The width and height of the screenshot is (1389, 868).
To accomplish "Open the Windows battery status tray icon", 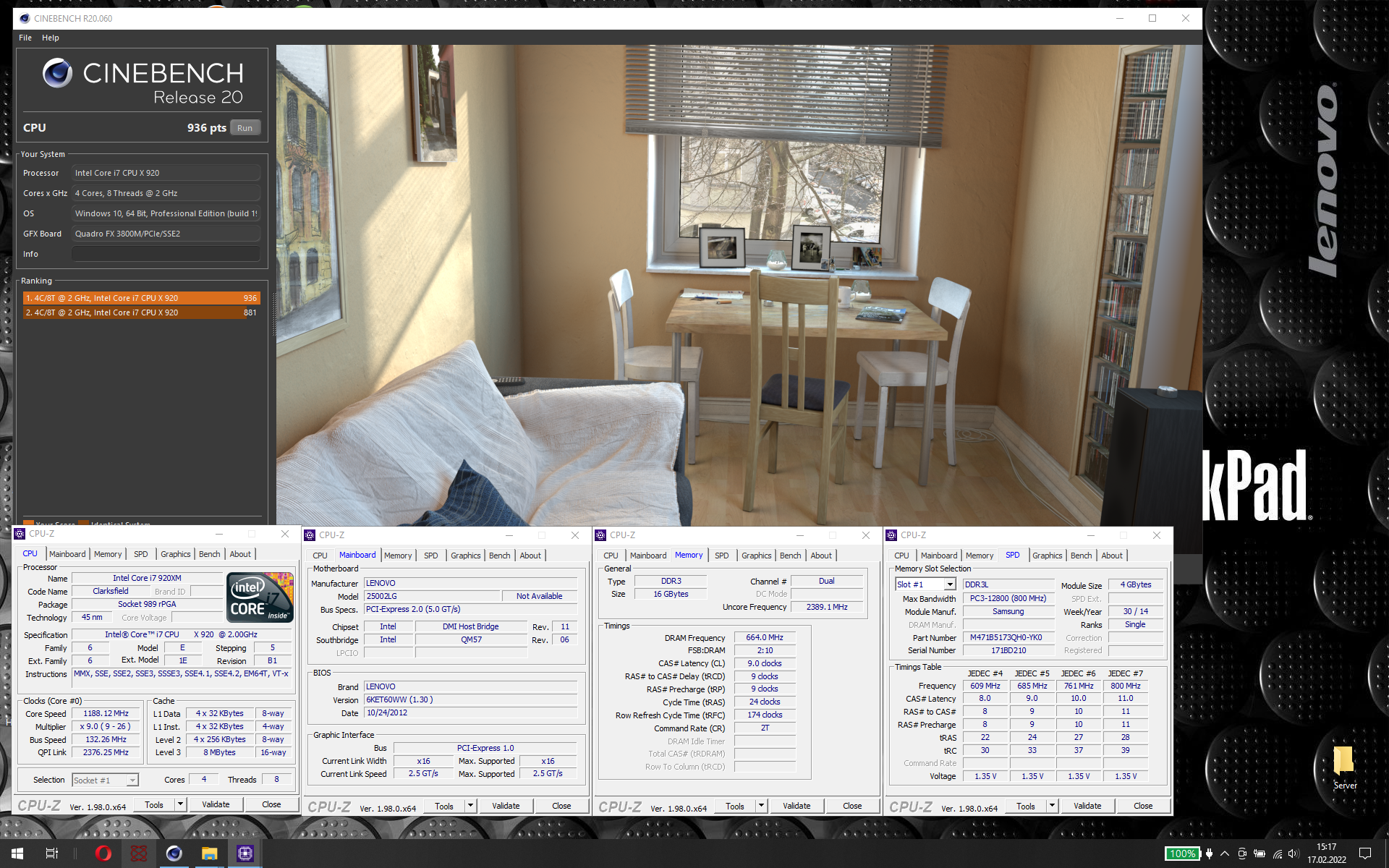I will tap(1260, 854).
